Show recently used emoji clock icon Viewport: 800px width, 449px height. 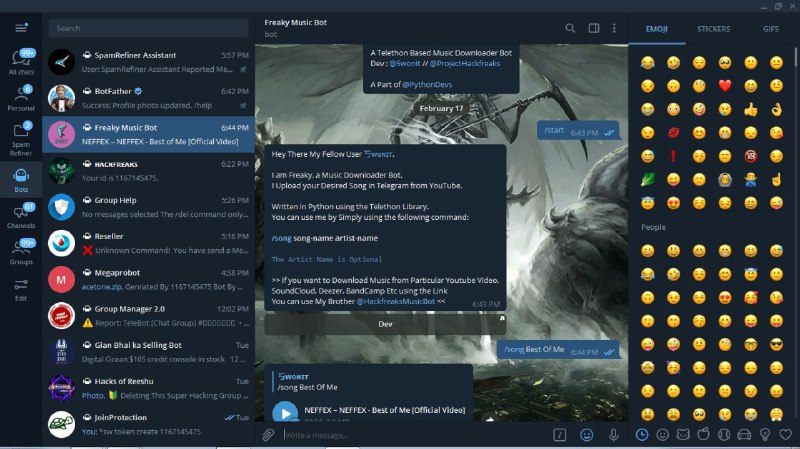642,435
